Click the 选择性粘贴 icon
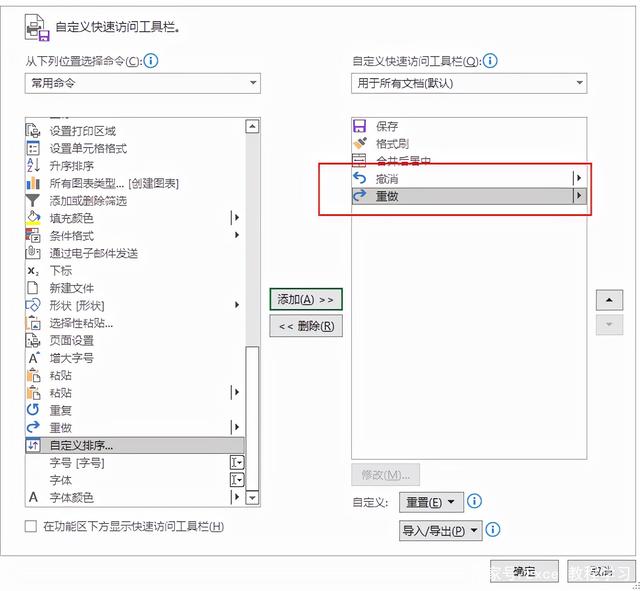640x591 pixels. (33, 323)
